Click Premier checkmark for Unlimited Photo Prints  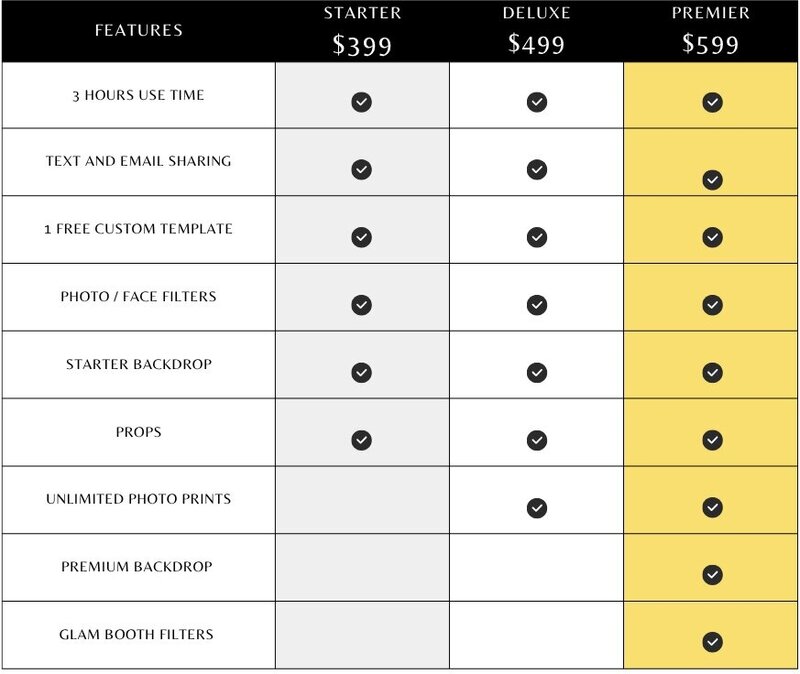(x=712, y=507)
